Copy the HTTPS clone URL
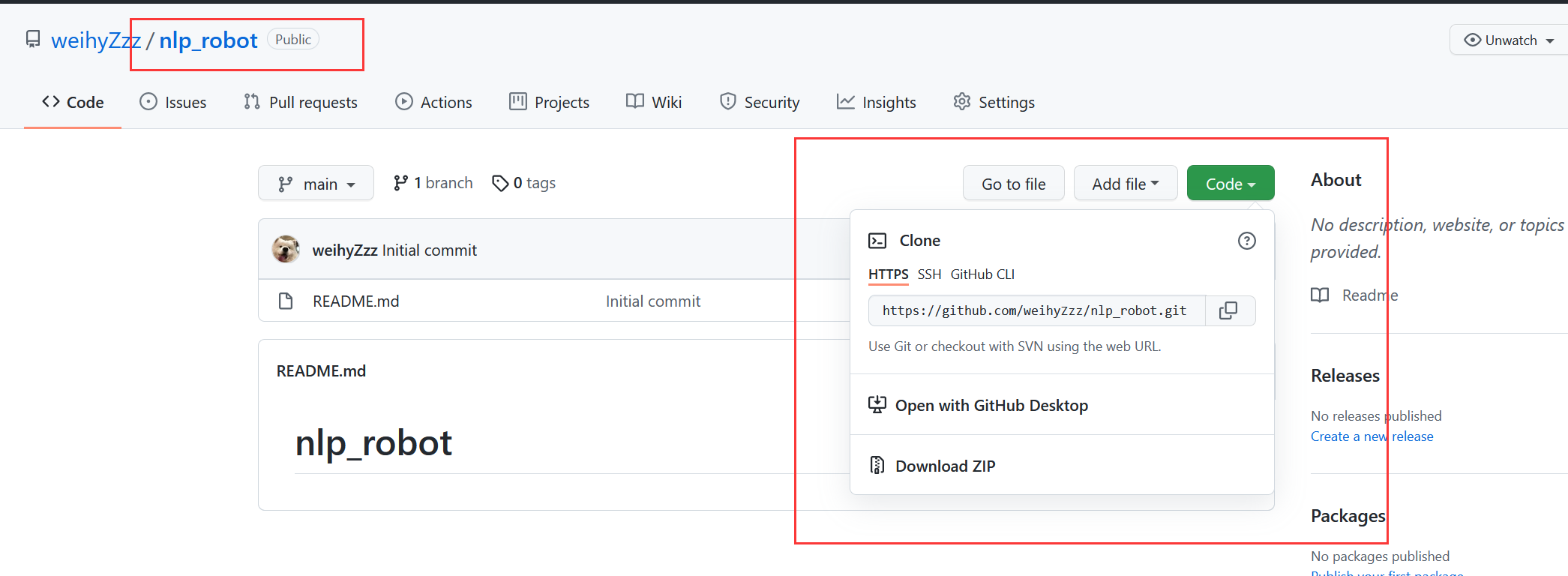This screenshot has width=1568, height=576. point(1229,310)
